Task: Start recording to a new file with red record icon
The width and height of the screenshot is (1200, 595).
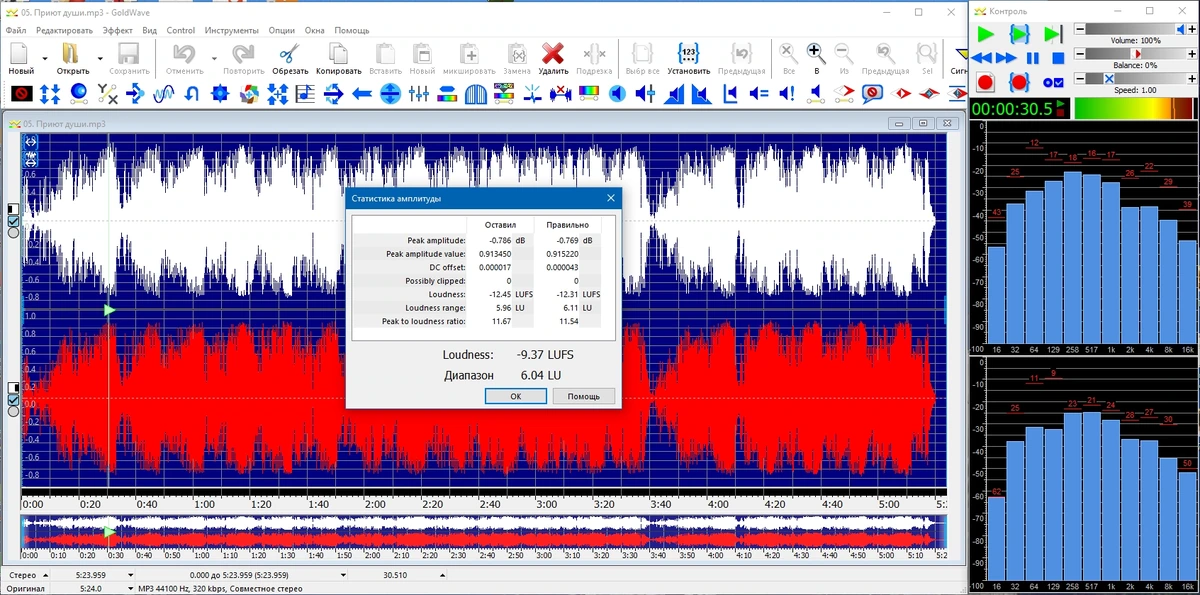Action: click(985, 82)
